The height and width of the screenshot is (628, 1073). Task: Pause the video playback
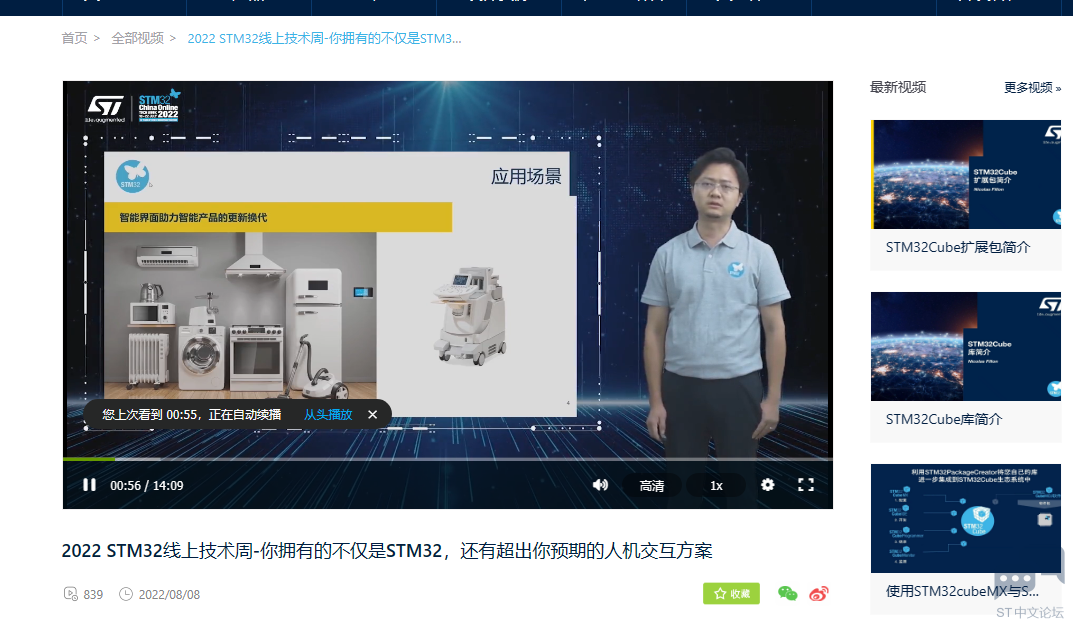(89, 485)
